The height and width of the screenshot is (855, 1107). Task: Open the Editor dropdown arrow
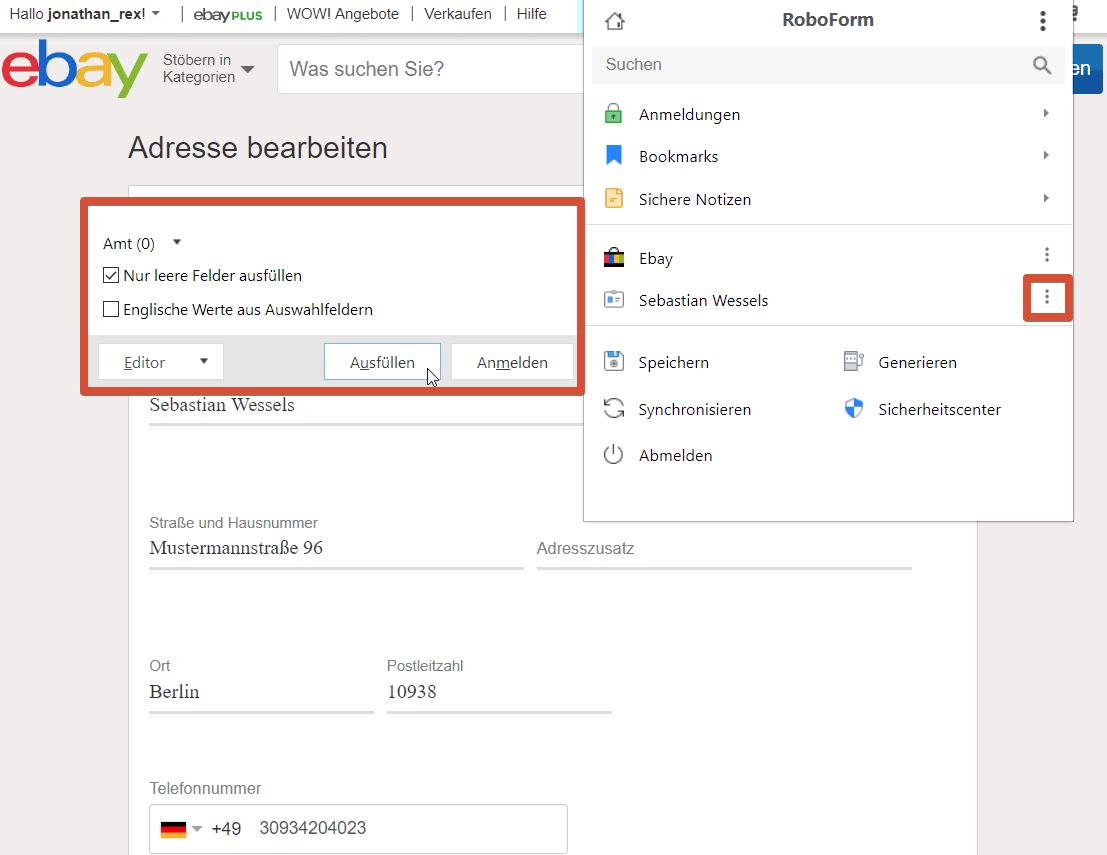click(204, 361)
